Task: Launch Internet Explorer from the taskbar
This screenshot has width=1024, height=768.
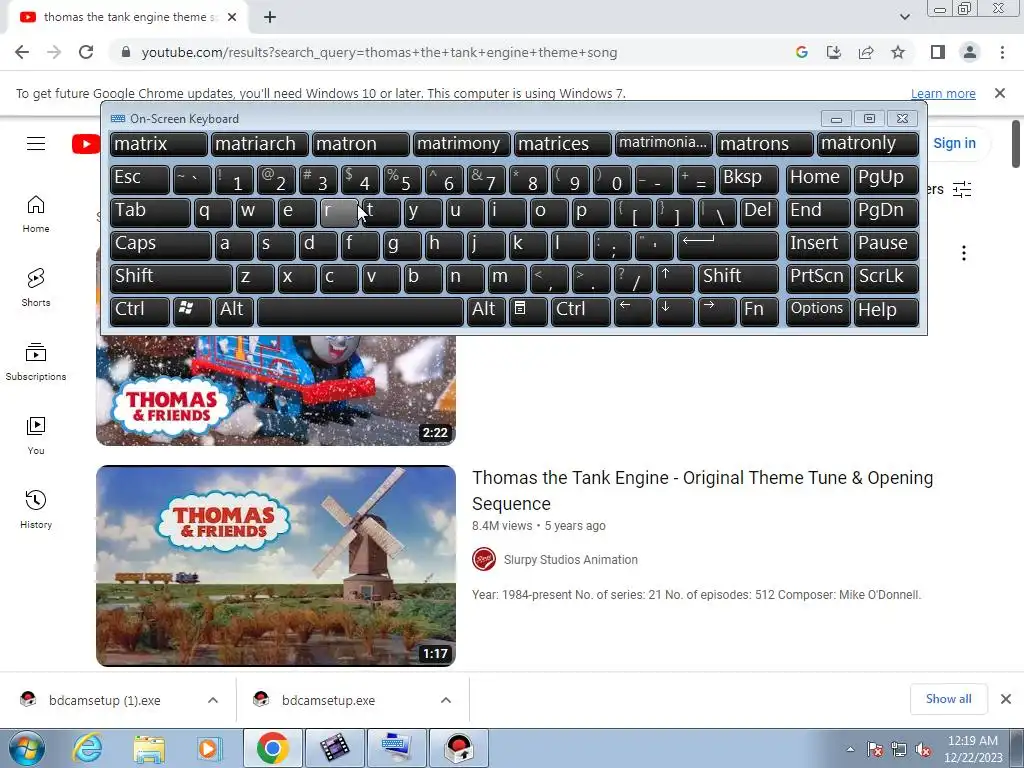Action: tap(88, 748)
